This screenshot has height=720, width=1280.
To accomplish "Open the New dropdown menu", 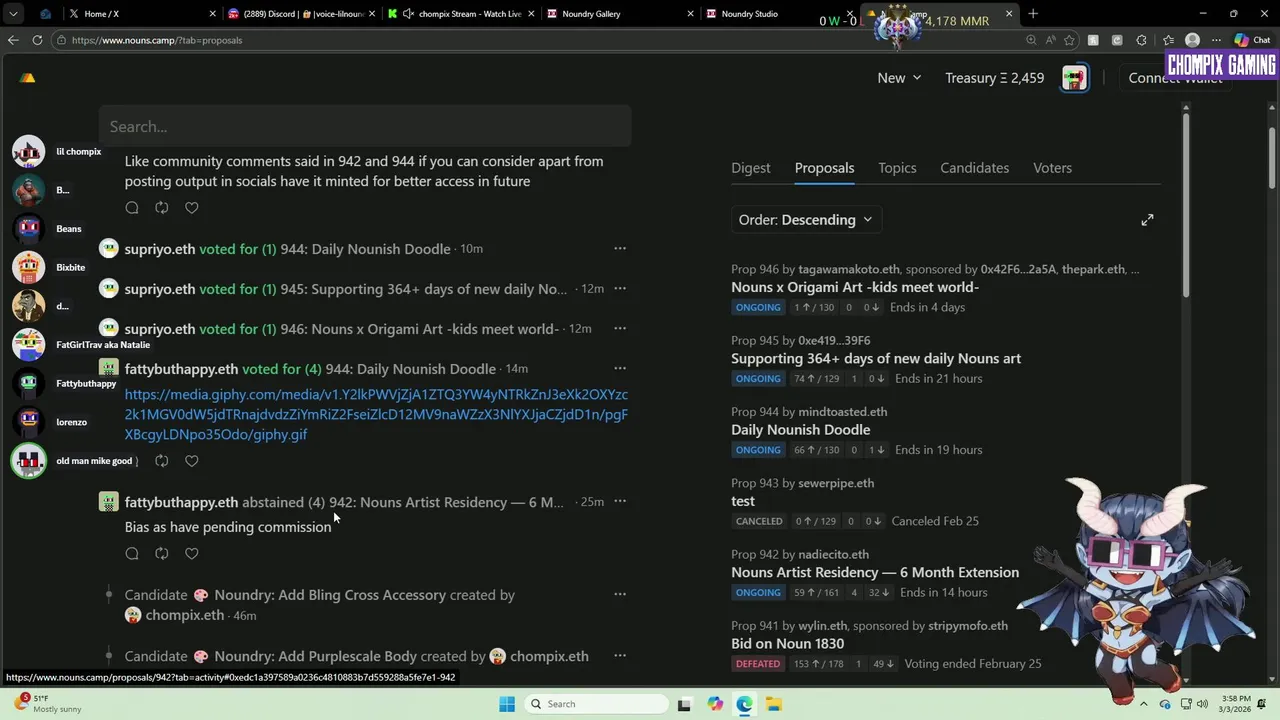I will [899, 78].
